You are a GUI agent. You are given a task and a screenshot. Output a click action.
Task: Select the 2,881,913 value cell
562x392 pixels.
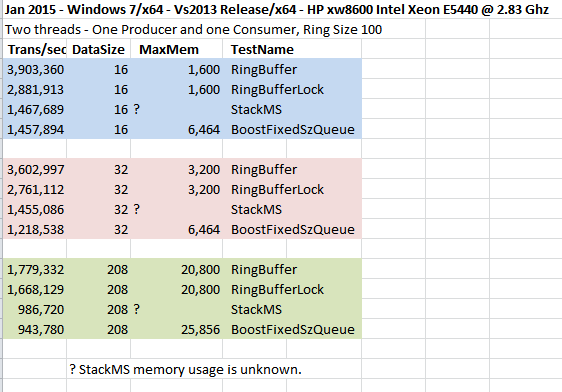point(35,89)
